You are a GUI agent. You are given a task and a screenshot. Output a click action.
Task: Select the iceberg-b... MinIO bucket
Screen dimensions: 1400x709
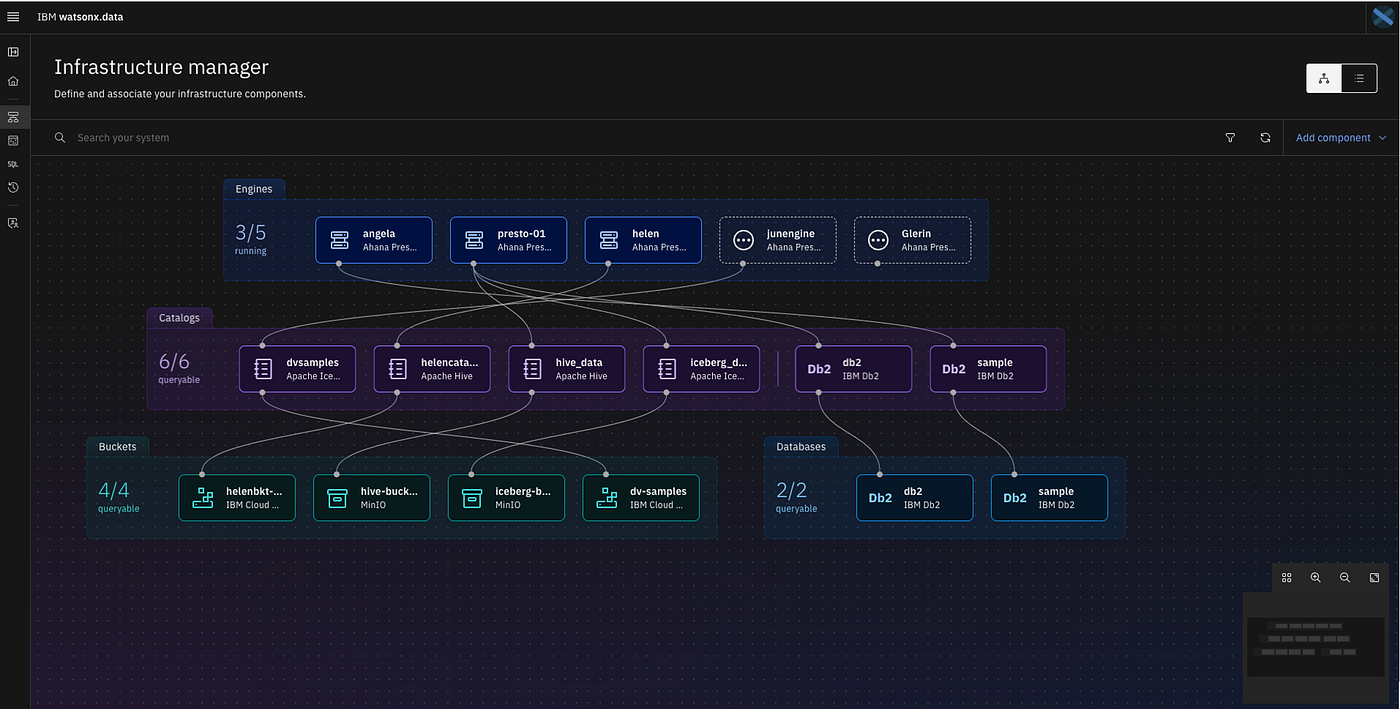coord(506,498)
